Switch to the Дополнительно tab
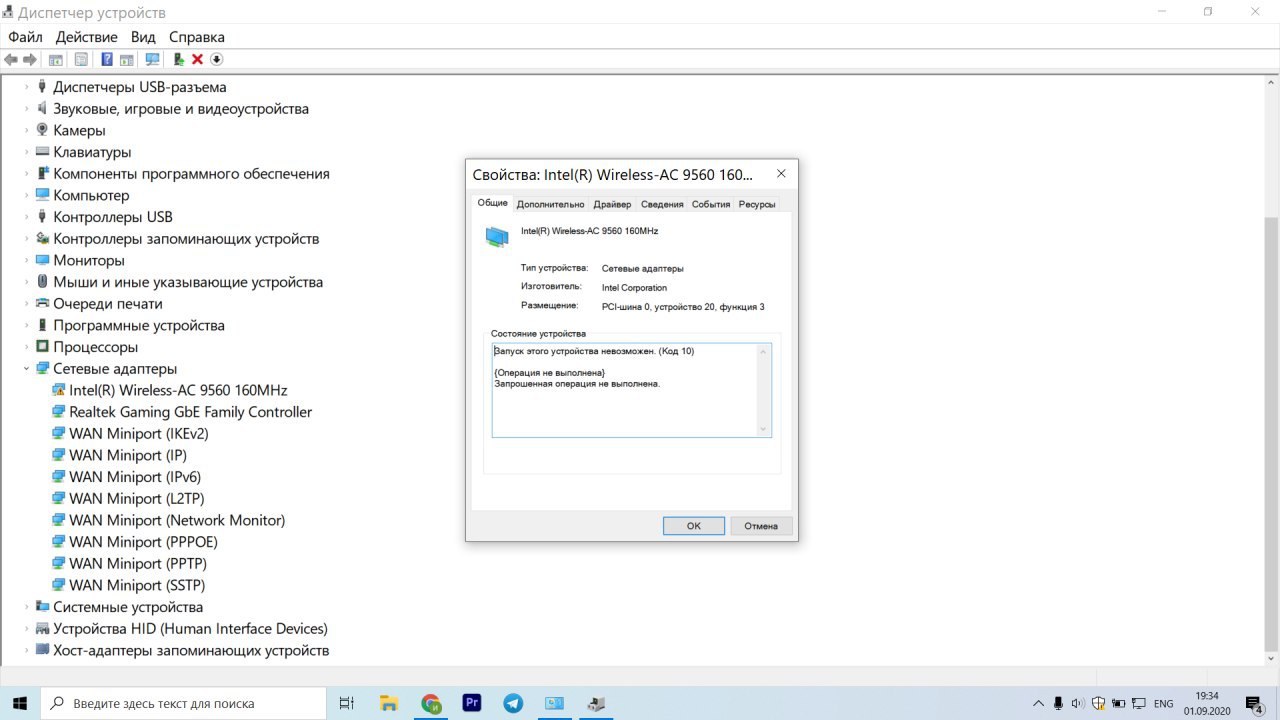Screen dimensions: 1280x720 point(551,204)
